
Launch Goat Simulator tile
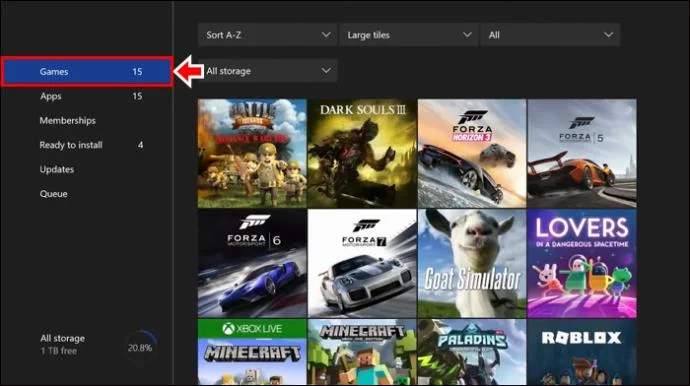[472, 263]
